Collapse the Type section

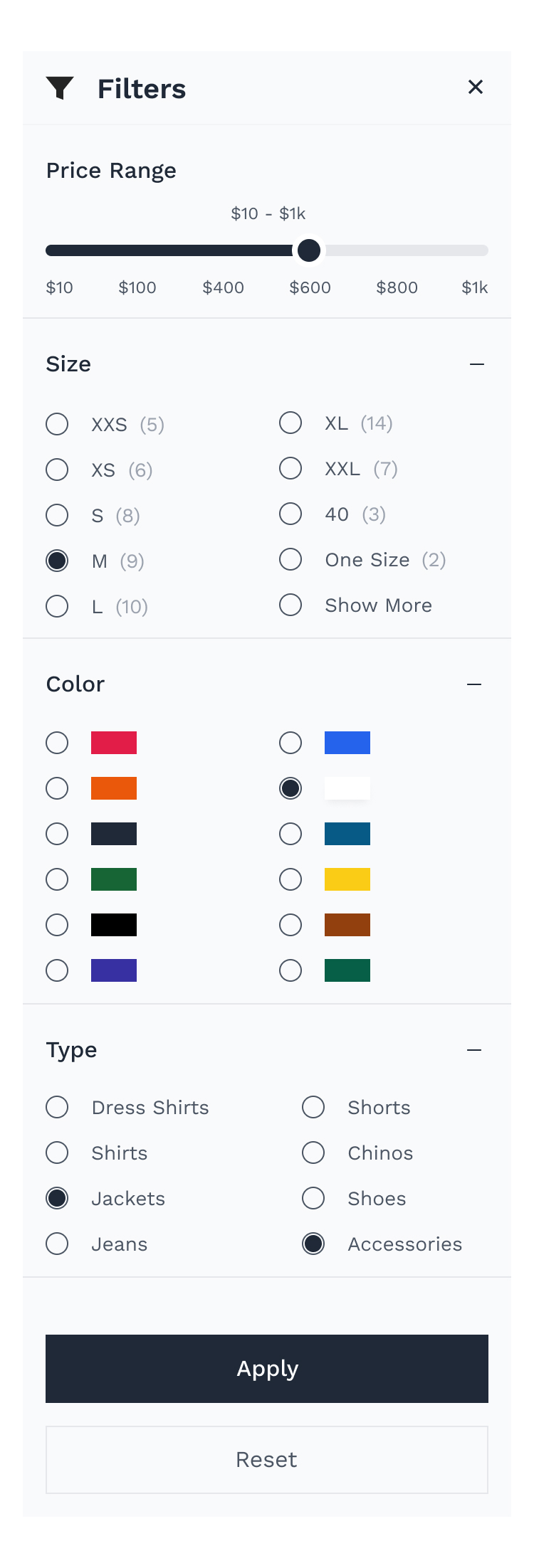[x=474, y=1050]
